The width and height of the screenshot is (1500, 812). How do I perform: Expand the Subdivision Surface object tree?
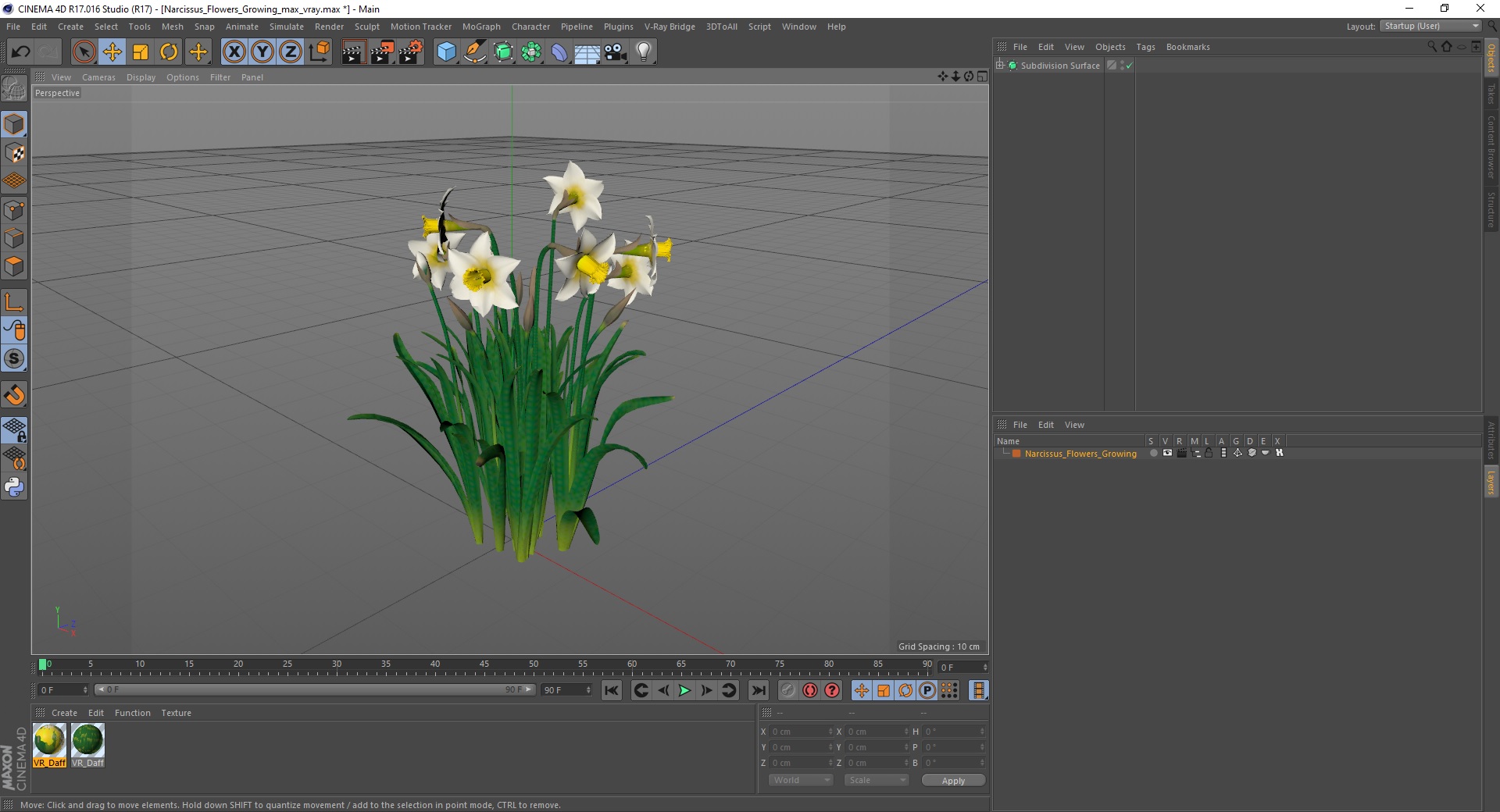tap(1000, 66)
